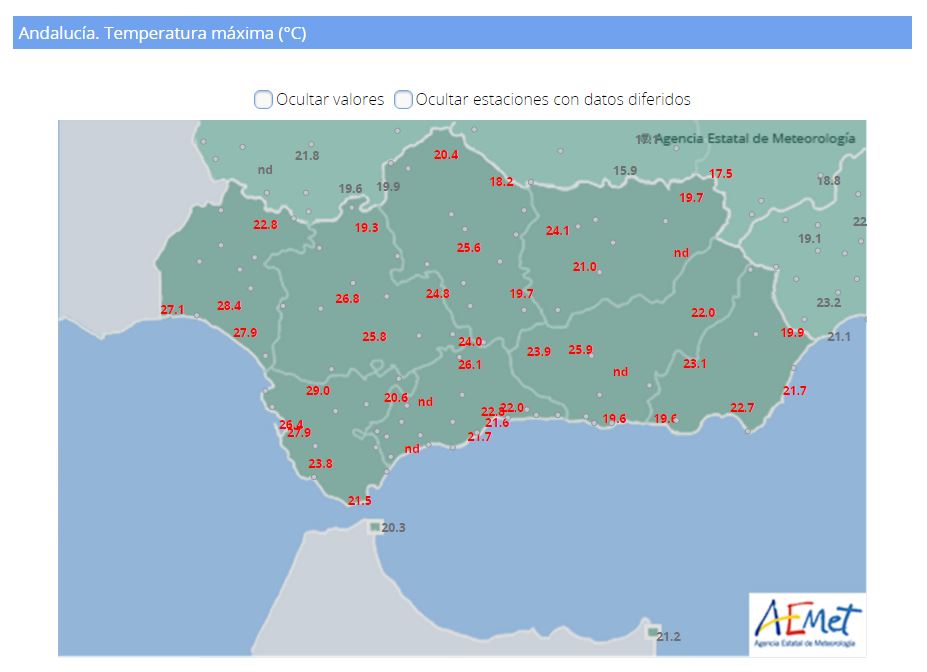Click the 22.7 coastal station value
This screenshot has height=672, width=927.
[742, 408]
